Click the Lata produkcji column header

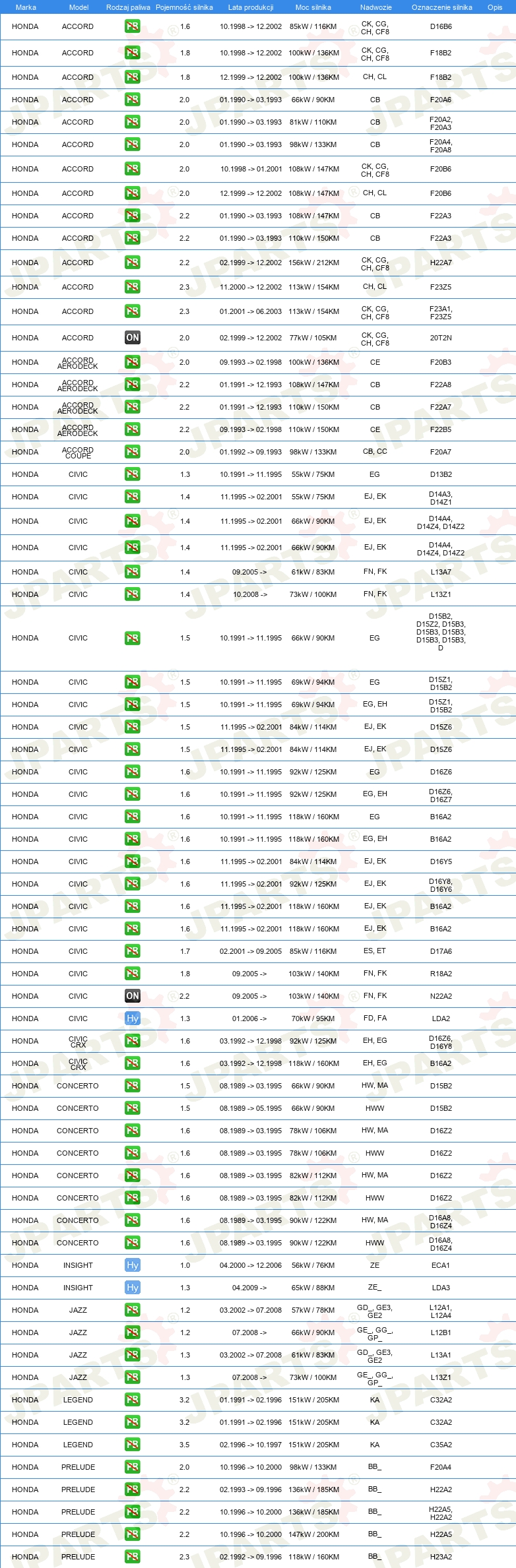(x=251, y=7)
